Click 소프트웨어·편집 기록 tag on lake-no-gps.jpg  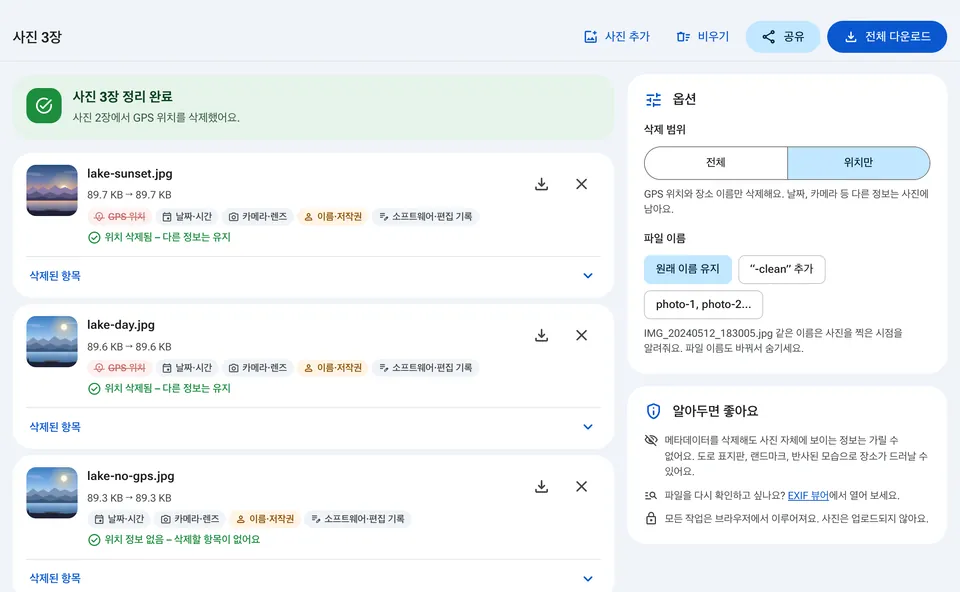pos(357,519)
